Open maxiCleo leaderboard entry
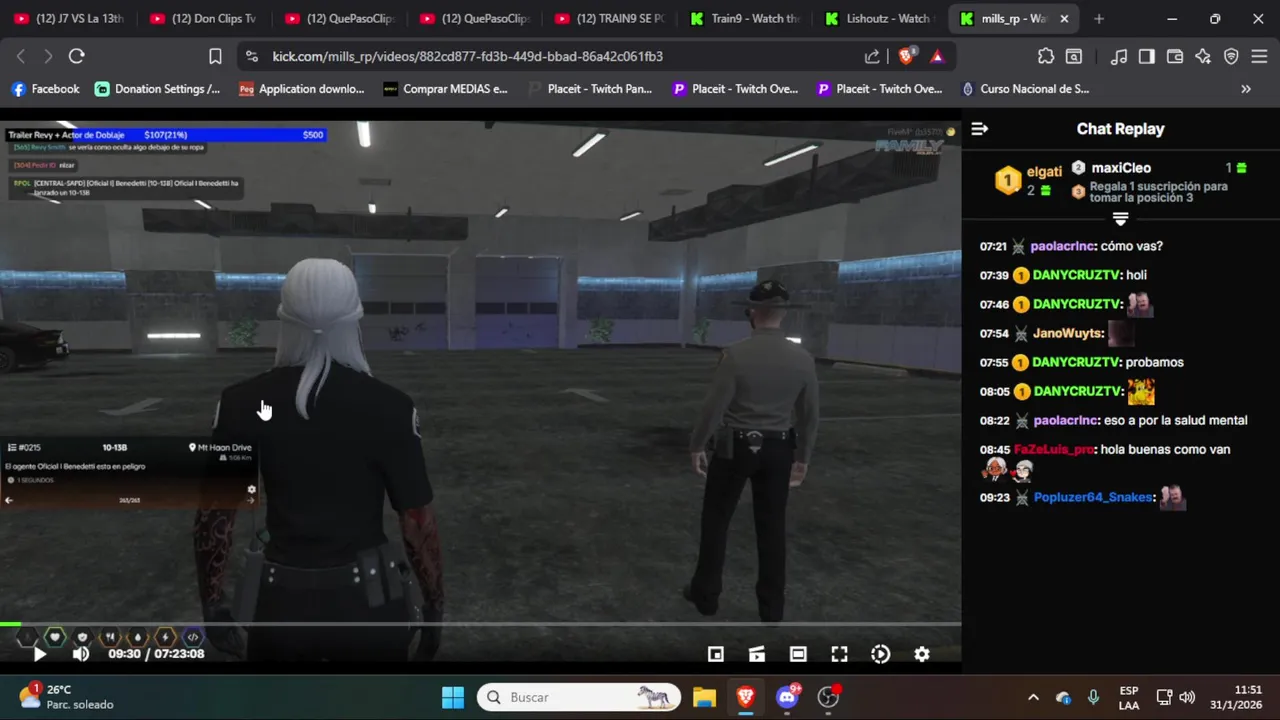 pyautogui.click(x=1121, y=168)
